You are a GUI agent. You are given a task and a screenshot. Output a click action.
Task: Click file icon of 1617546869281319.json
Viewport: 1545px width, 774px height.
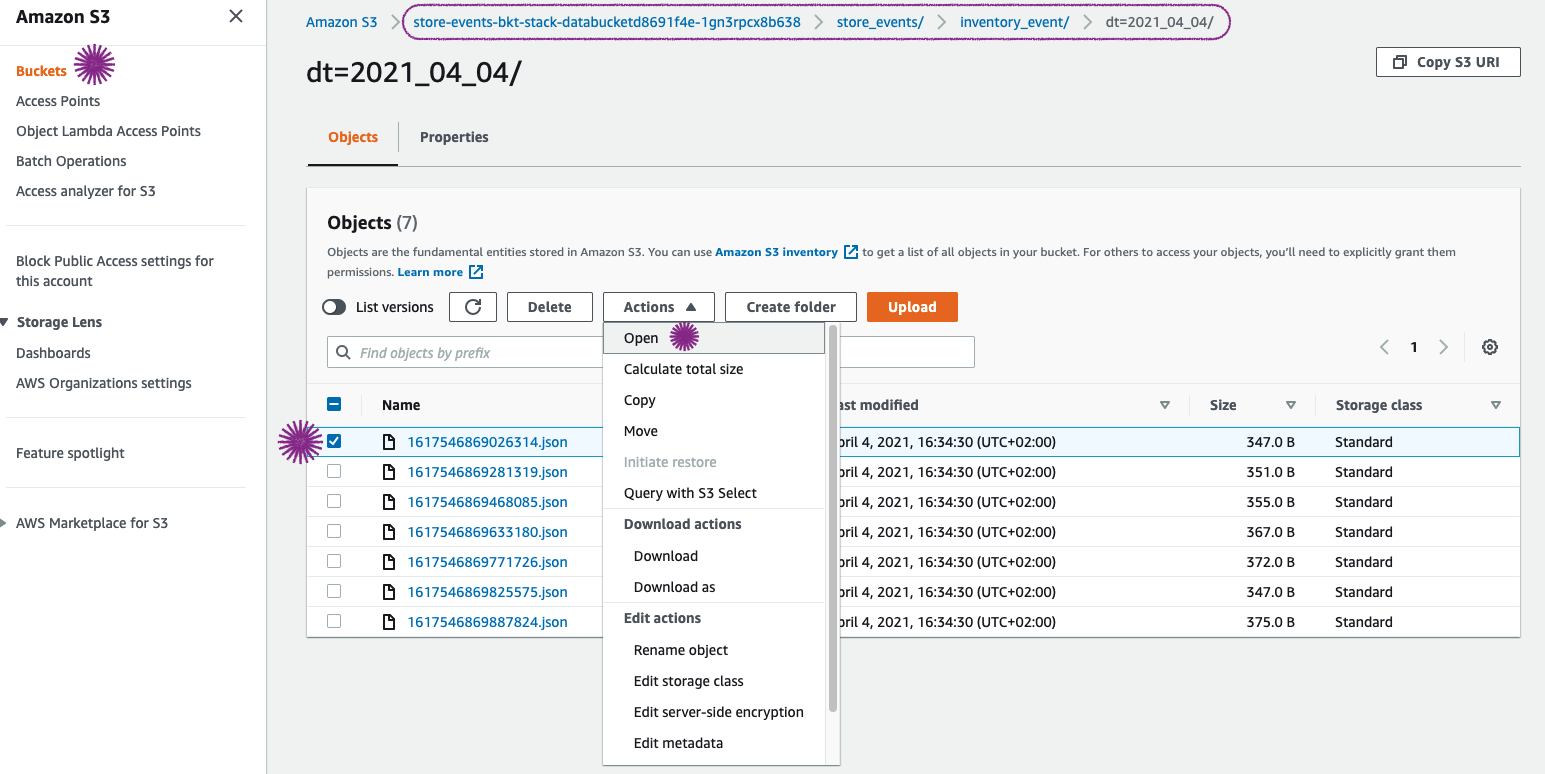tap(389, 471)
